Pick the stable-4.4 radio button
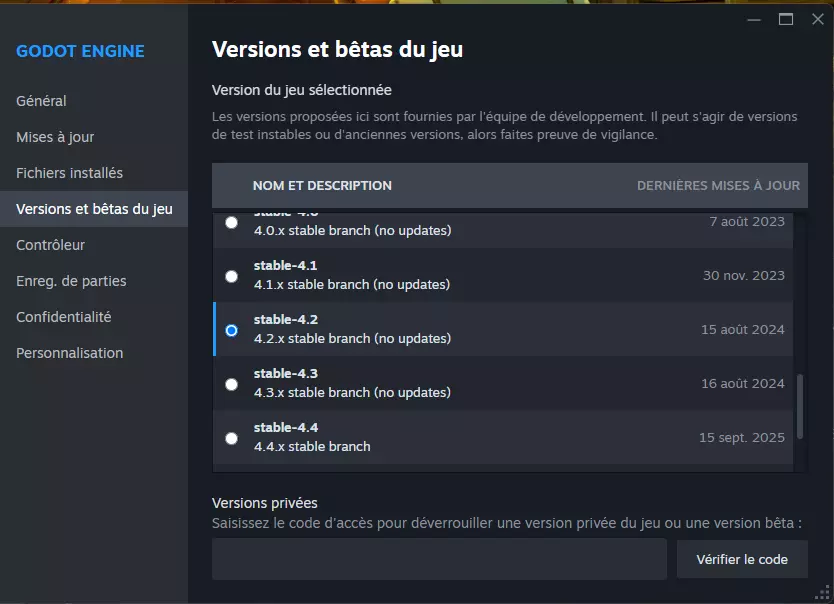834x604 pixels. (x=232, y=438)
